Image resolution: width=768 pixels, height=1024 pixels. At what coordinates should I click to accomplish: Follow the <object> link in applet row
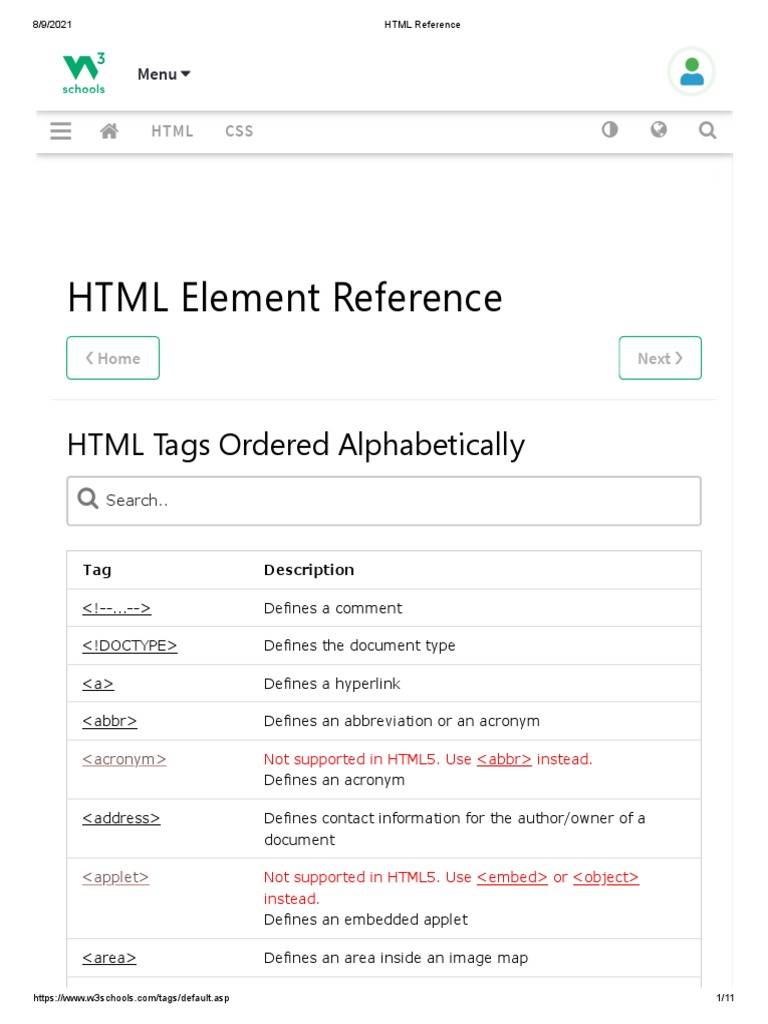[605, 877]
